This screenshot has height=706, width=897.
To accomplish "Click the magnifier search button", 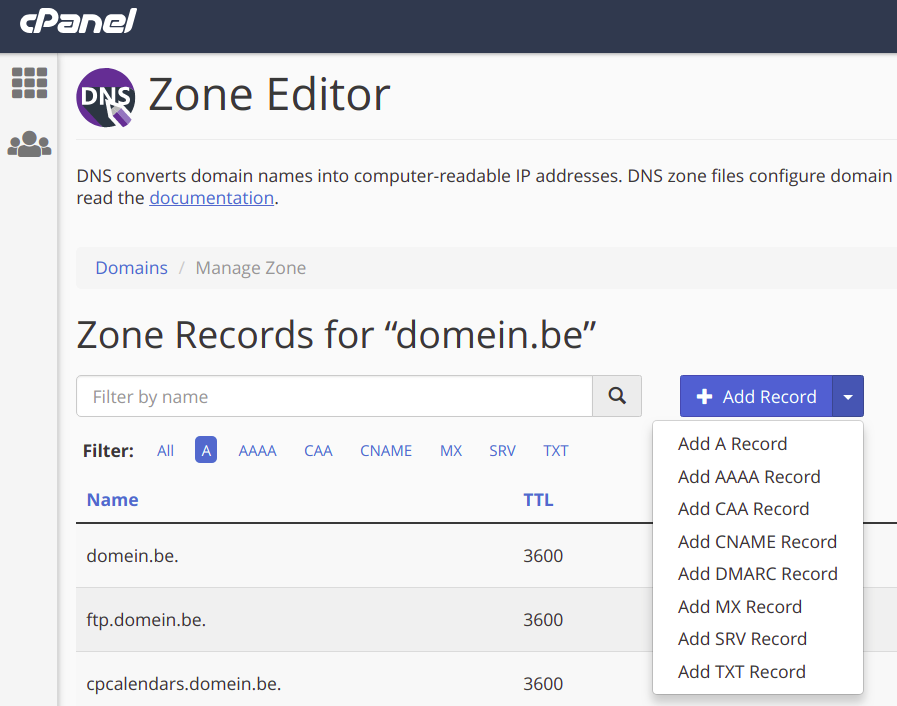I will (x=617, y=396).
